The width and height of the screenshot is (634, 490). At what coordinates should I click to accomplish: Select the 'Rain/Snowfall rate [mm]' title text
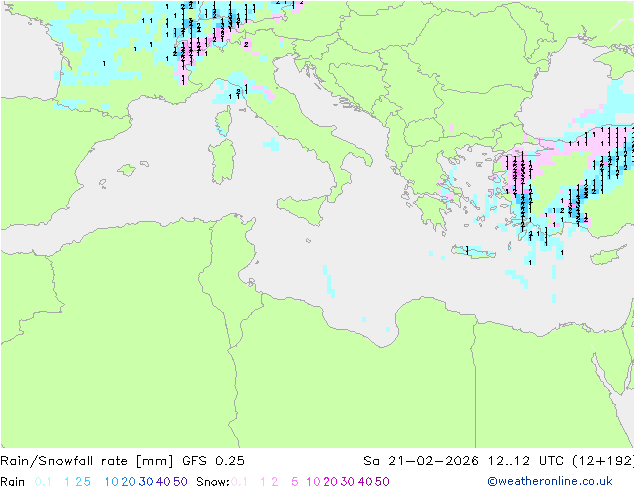[87, 461]
